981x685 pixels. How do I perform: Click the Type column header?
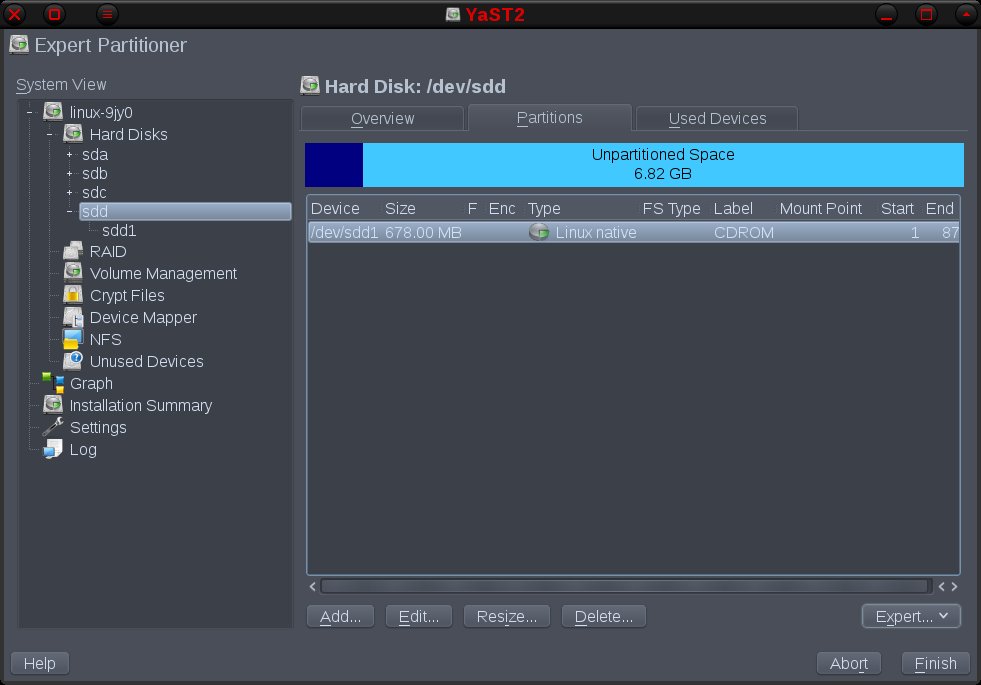[544, 208]
